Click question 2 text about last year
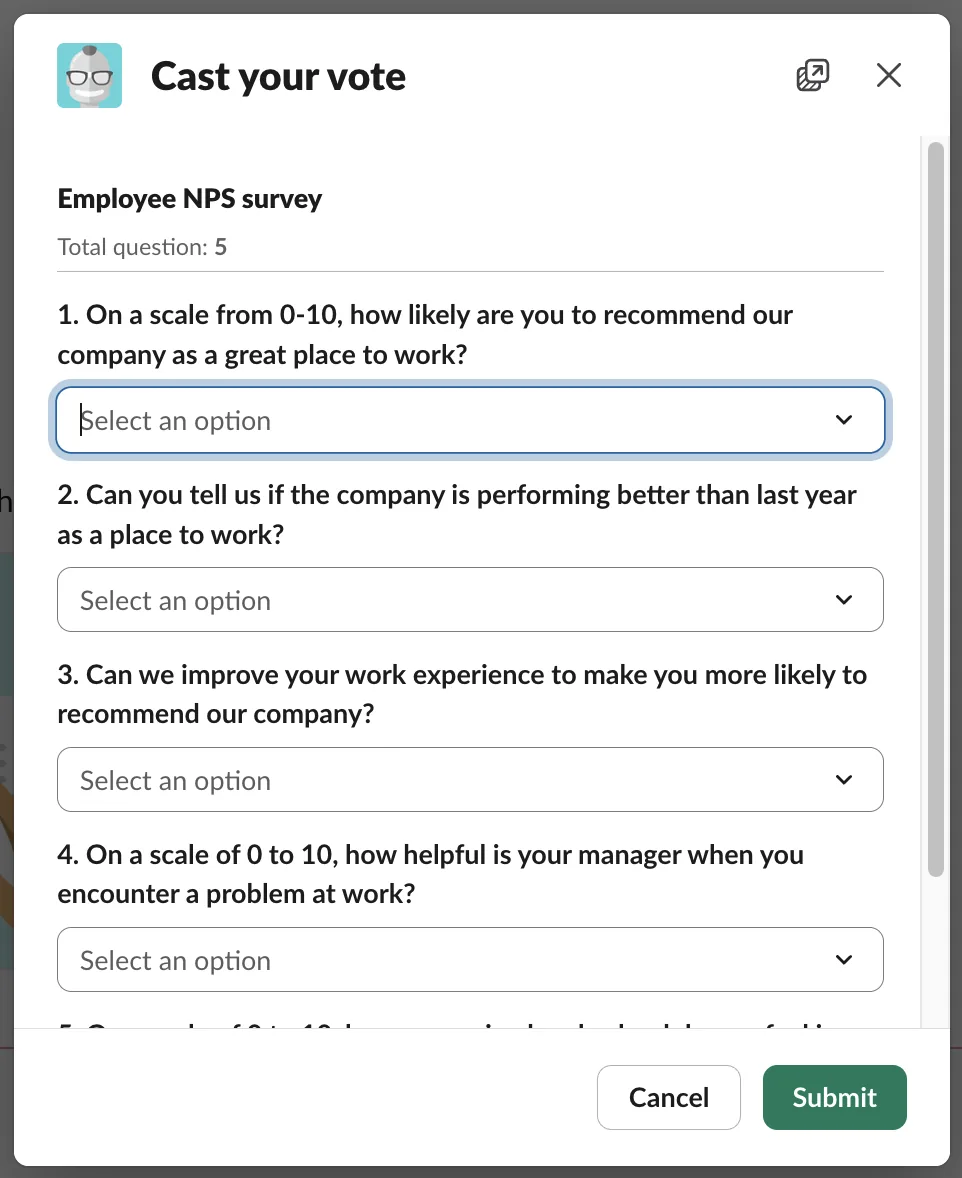 [457, 515]
